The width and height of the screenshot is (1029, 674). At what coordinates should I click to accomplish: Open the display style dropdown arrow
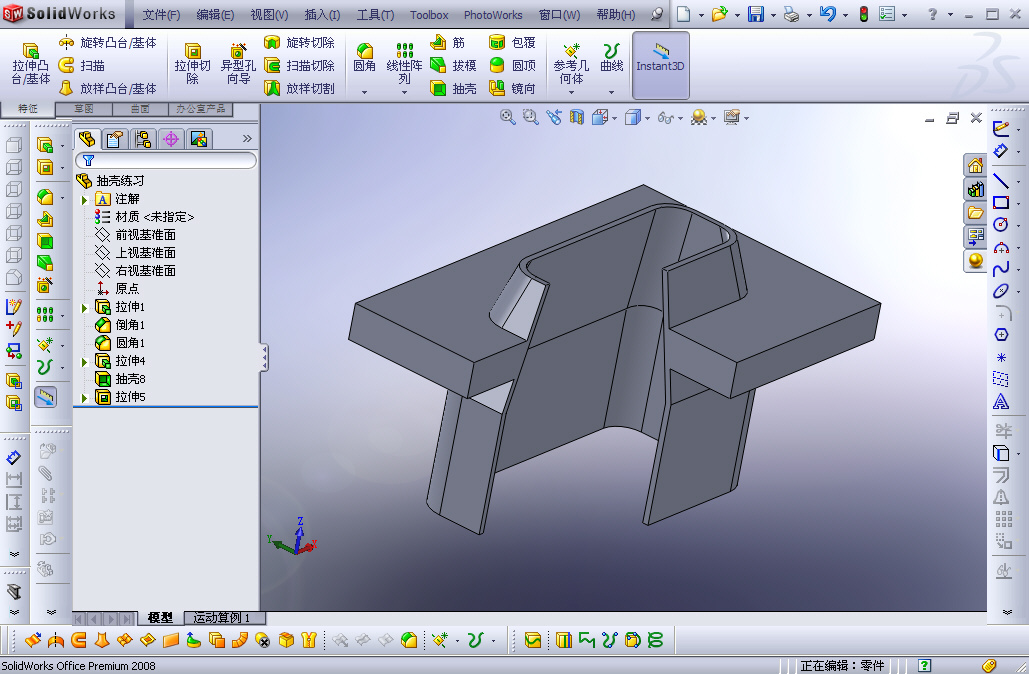tap(648, 118)
